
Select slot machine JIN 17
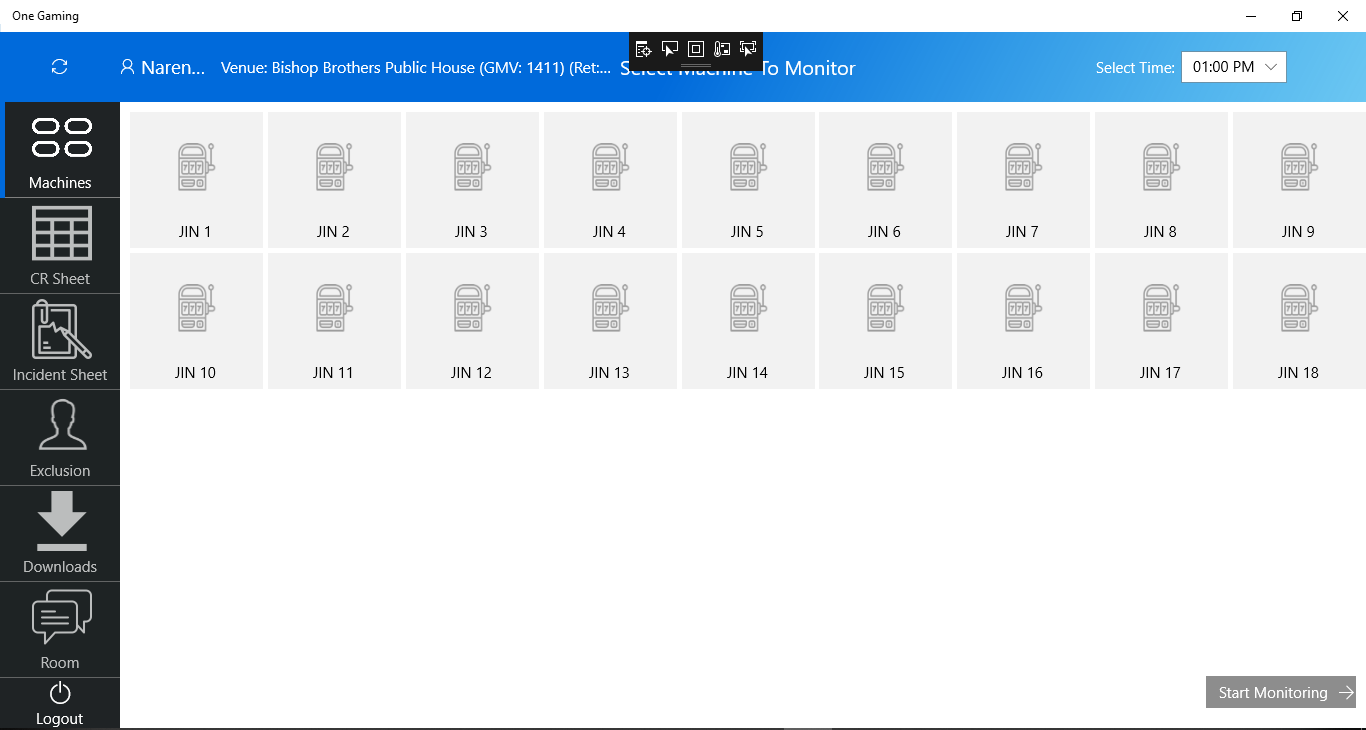(1161, 320)
